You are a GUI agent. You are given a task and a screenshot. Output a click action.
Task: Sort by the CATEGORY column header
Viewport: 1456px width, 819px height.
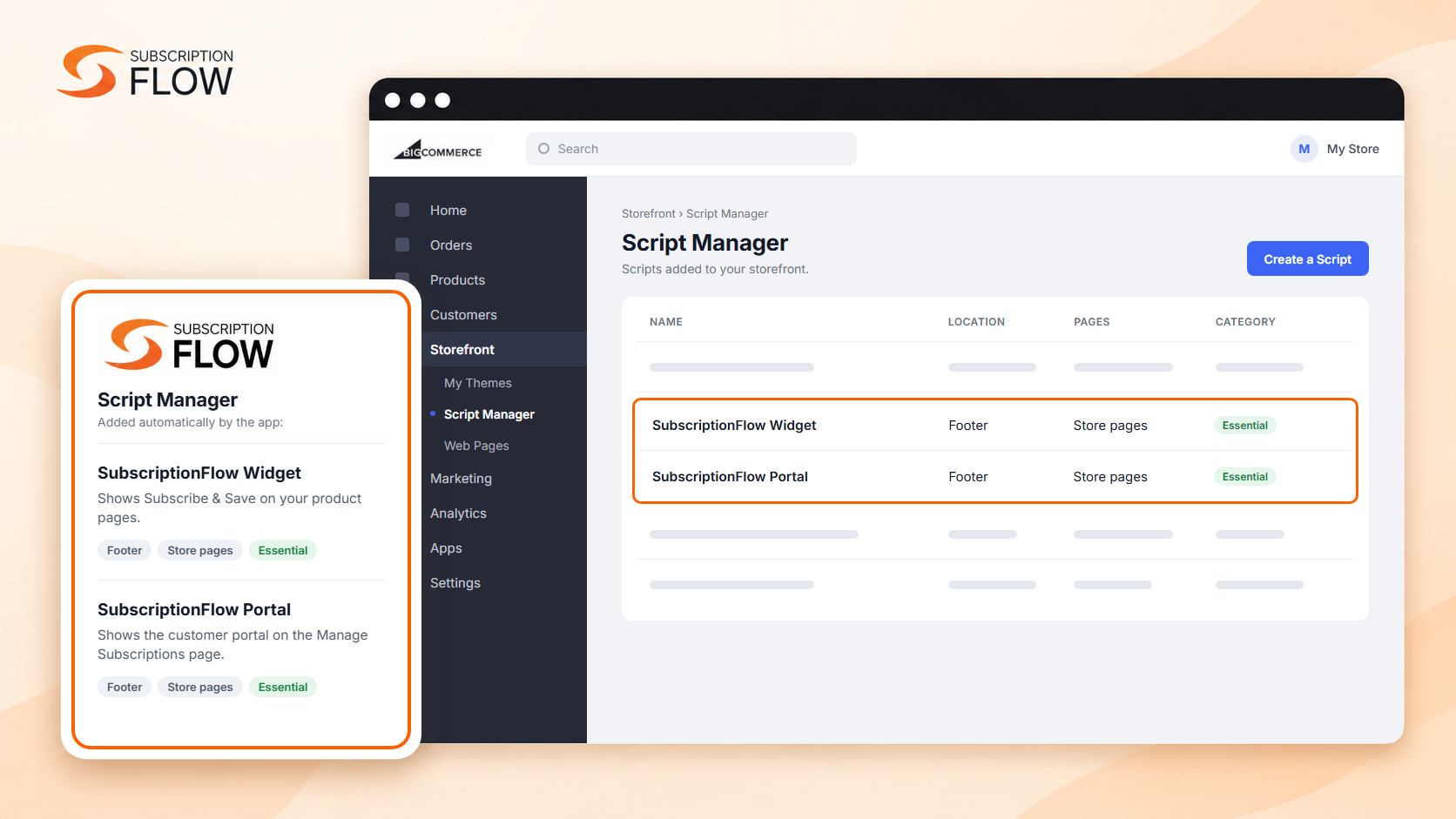1245,322
